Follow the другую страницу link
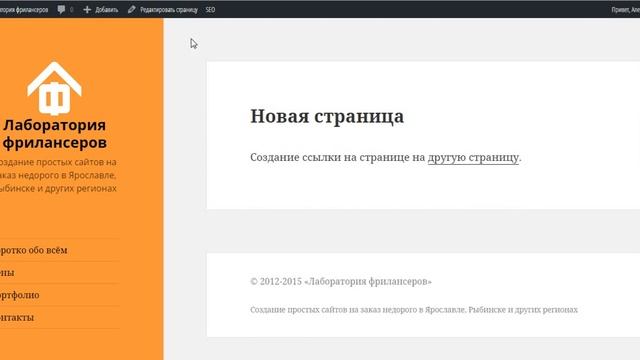The height and width of the screenshot is (360, 640). click(473, 157)
